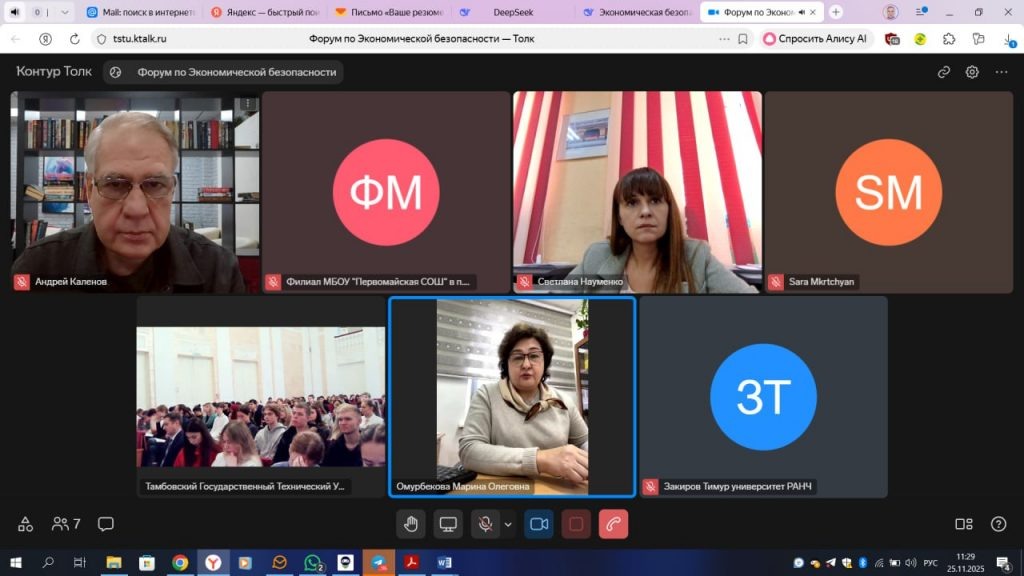Switch to the DeepSeek tab
This screenshot has width=1024, height=576.
click(513, 12)
